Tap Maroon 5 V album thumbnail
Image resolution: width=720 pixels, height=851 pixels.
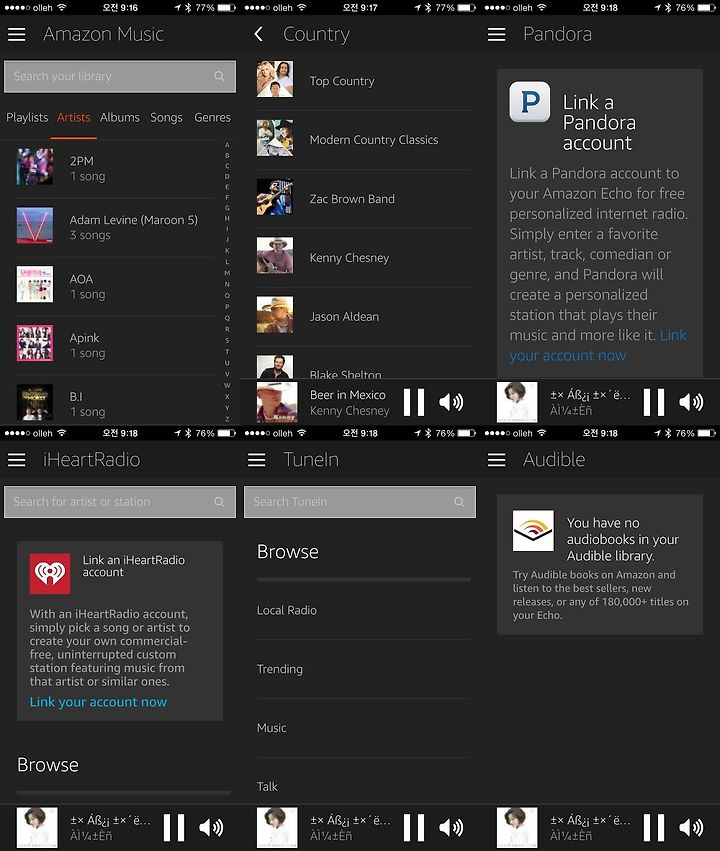click(x=35, y=225)
